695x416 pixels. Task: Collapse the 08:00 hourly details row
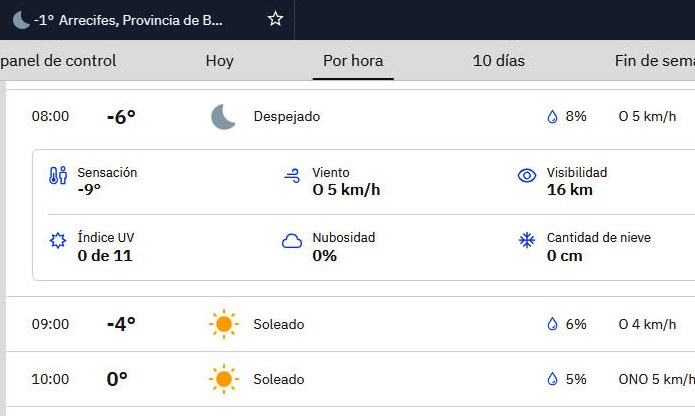(x=350, y=116)
